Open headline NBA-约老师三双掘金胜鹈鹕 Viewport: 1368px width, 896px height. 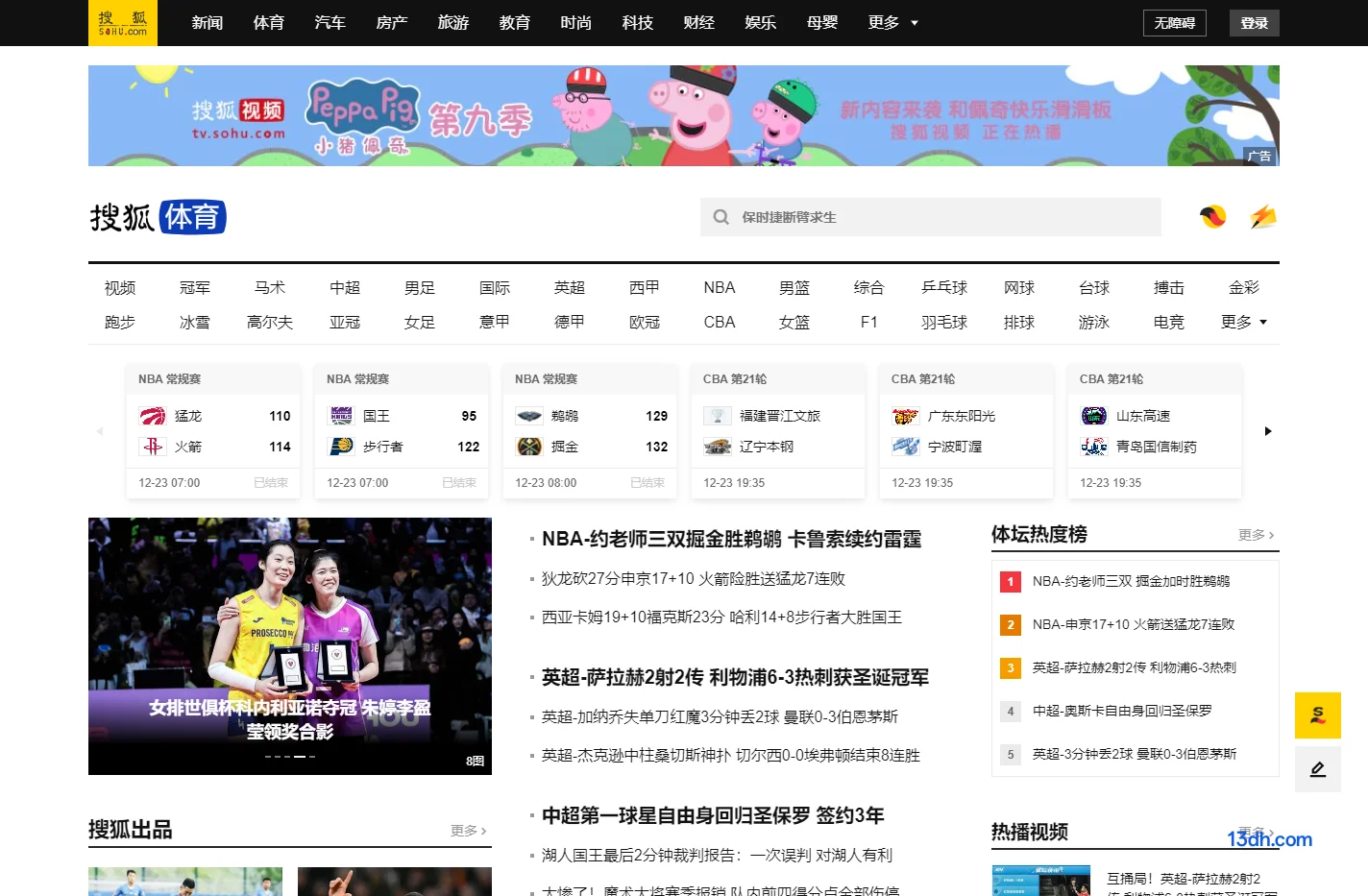point(731,539)
